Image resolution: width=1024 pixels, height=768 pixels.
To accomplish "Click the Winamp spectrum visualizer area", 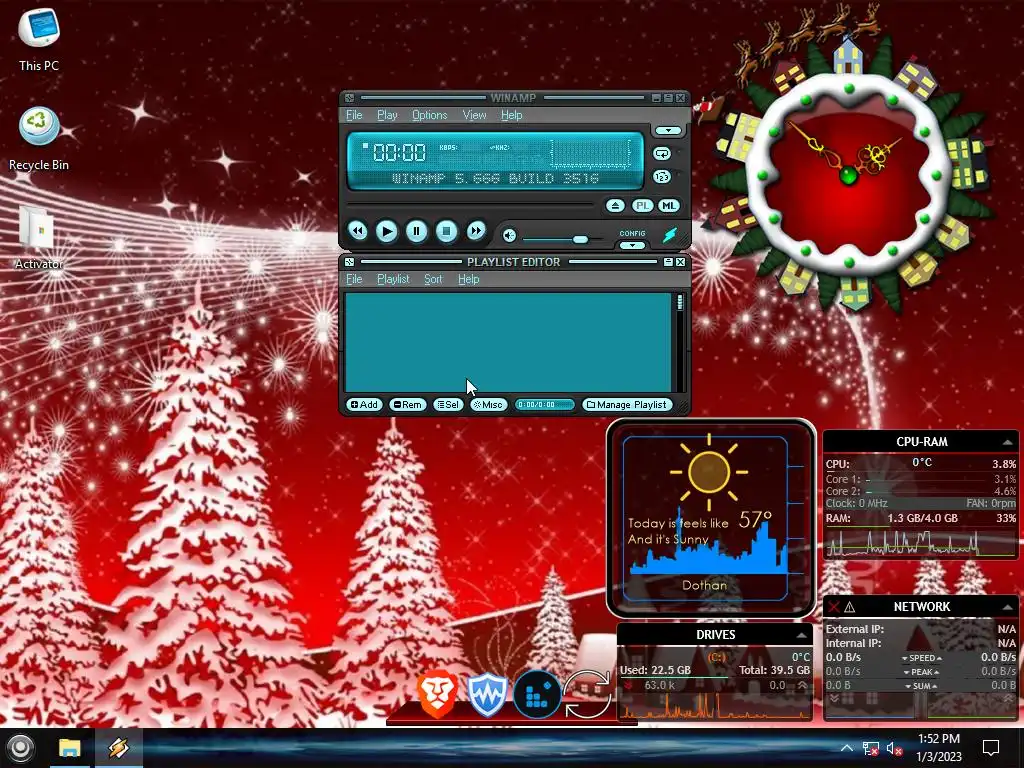I will [591, 155].
